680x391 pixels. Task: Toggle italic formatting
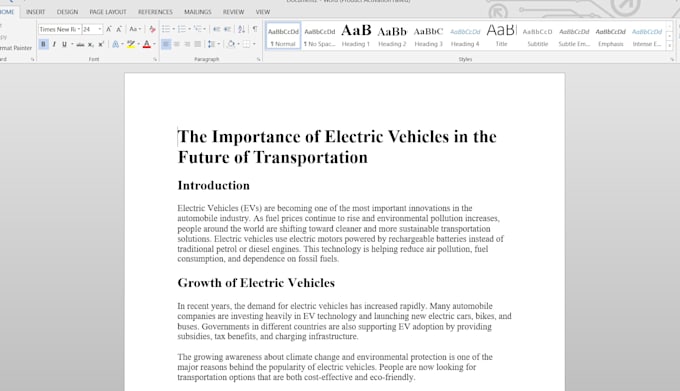(54, 44)
